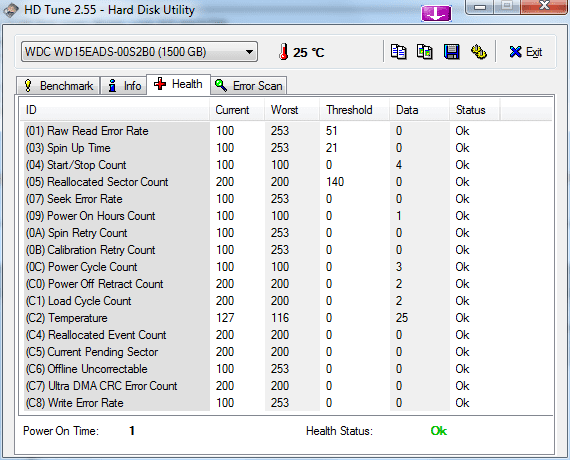Click data value 4 in Start/Stop Count row

[x=399, y=165]
